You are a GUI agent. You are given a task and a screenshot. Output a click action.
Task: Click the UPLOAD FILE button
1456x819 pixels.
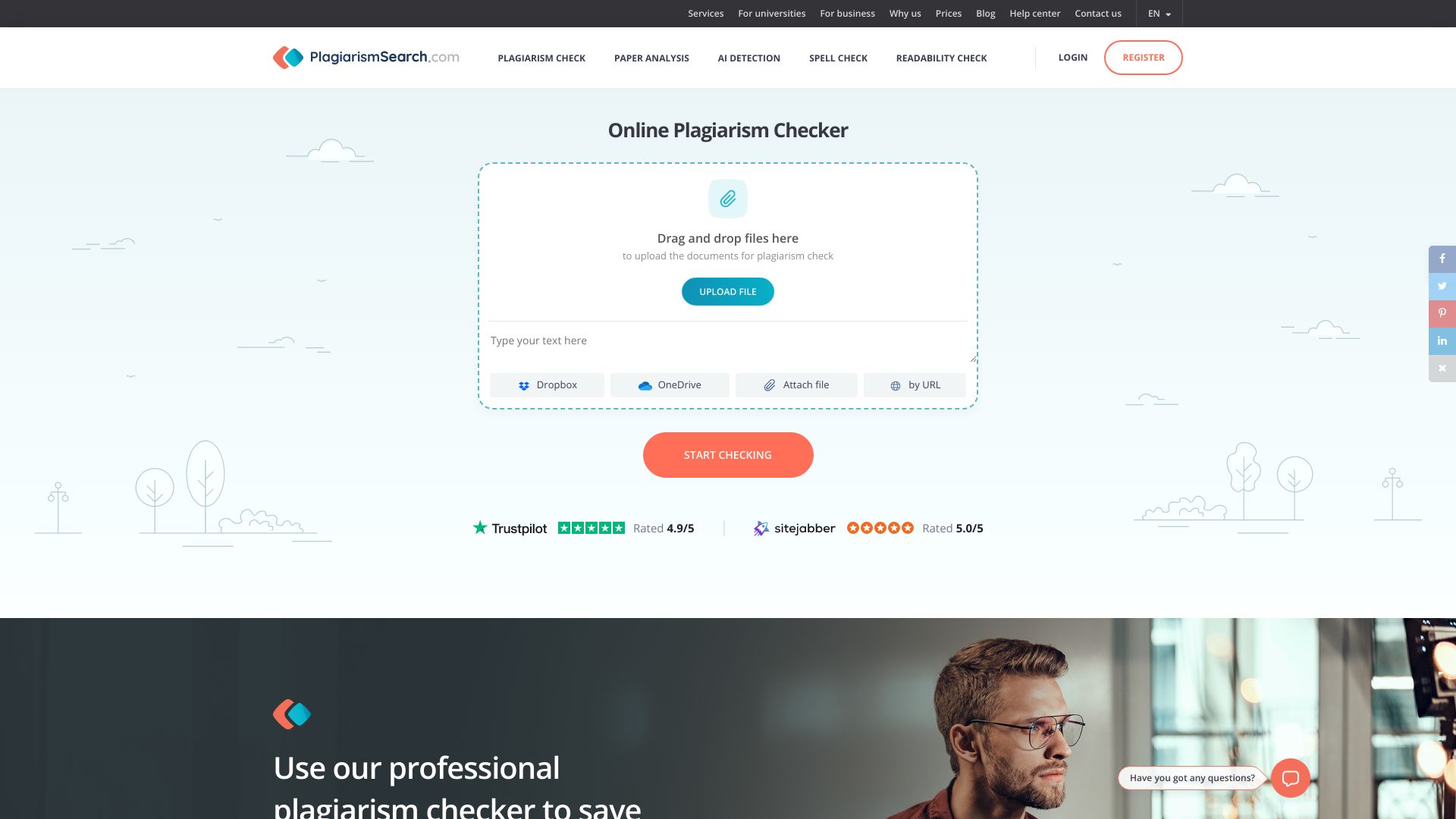click(x=728, y=291)
